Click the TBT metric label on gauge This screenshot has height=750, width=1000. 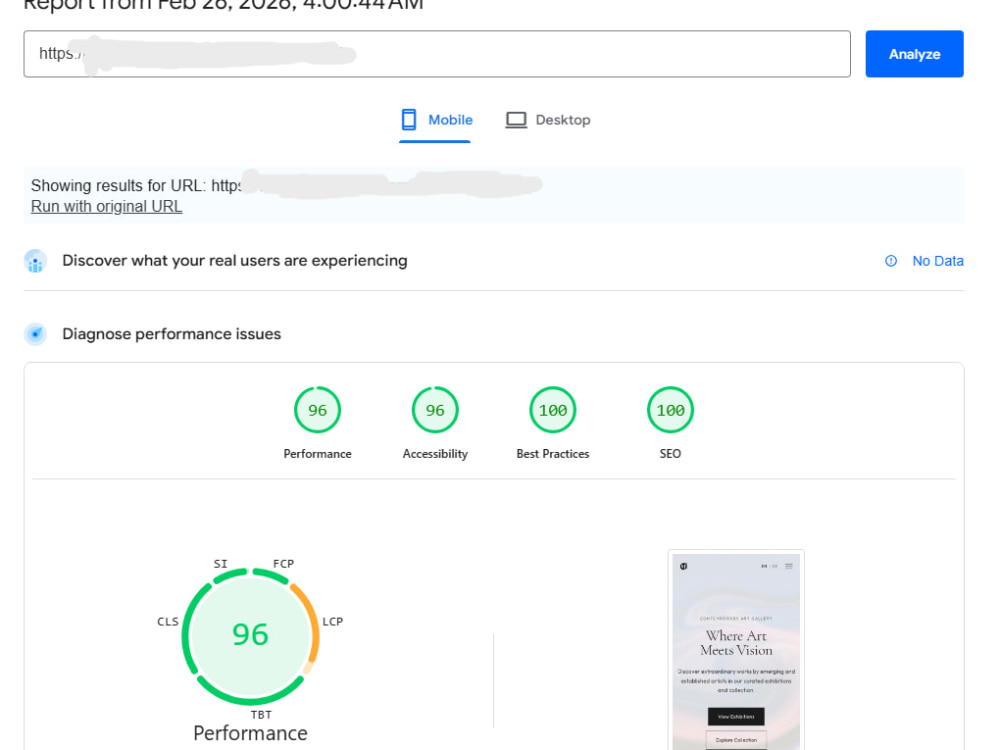261,715
